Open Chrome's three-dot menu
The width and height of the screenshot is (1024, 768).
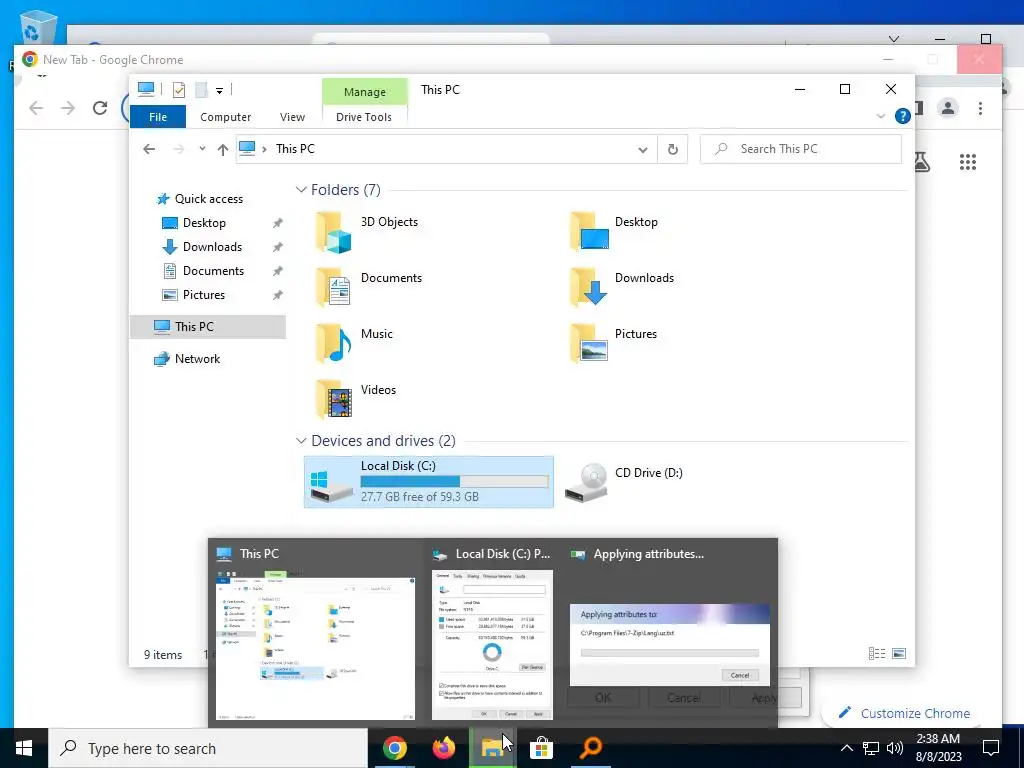click(980, 108)
